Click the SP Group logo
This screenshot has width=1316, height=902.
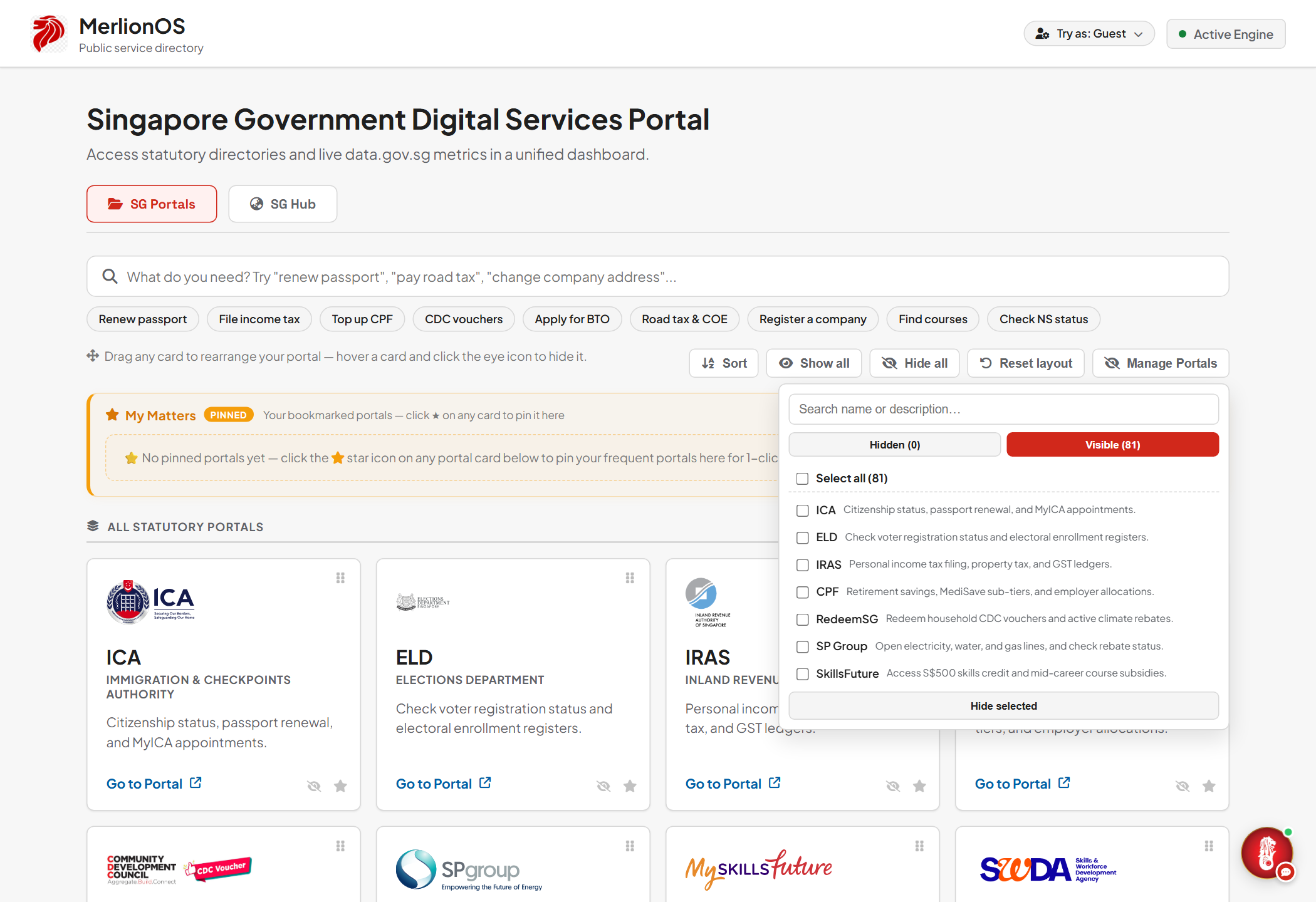(469, 869)
